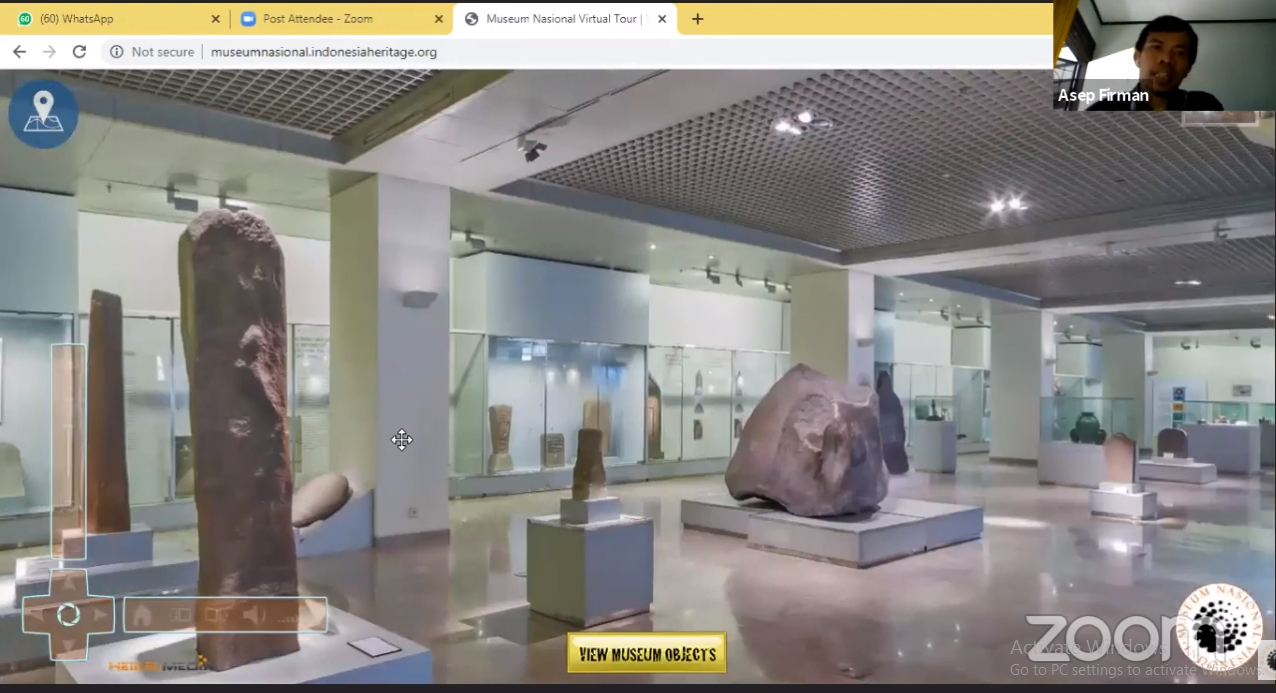Go forward in browser history
Image resolution: width=1276 pixels, height=693 pixels.
coord(49,52)
